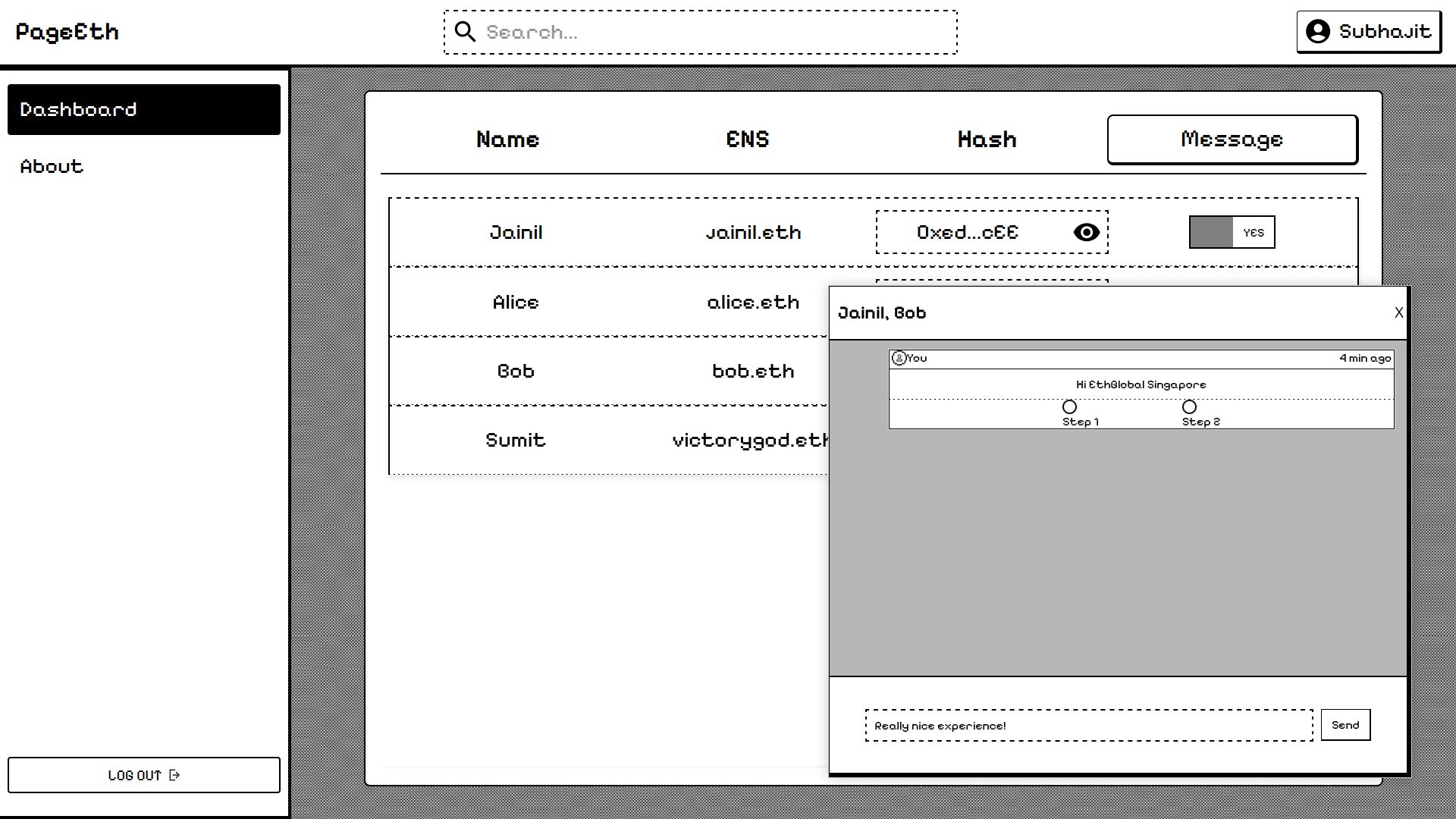Viewport: 1456px width, 819px height.
Task: Focus the Search input field
Action: [x=701, y=32]
